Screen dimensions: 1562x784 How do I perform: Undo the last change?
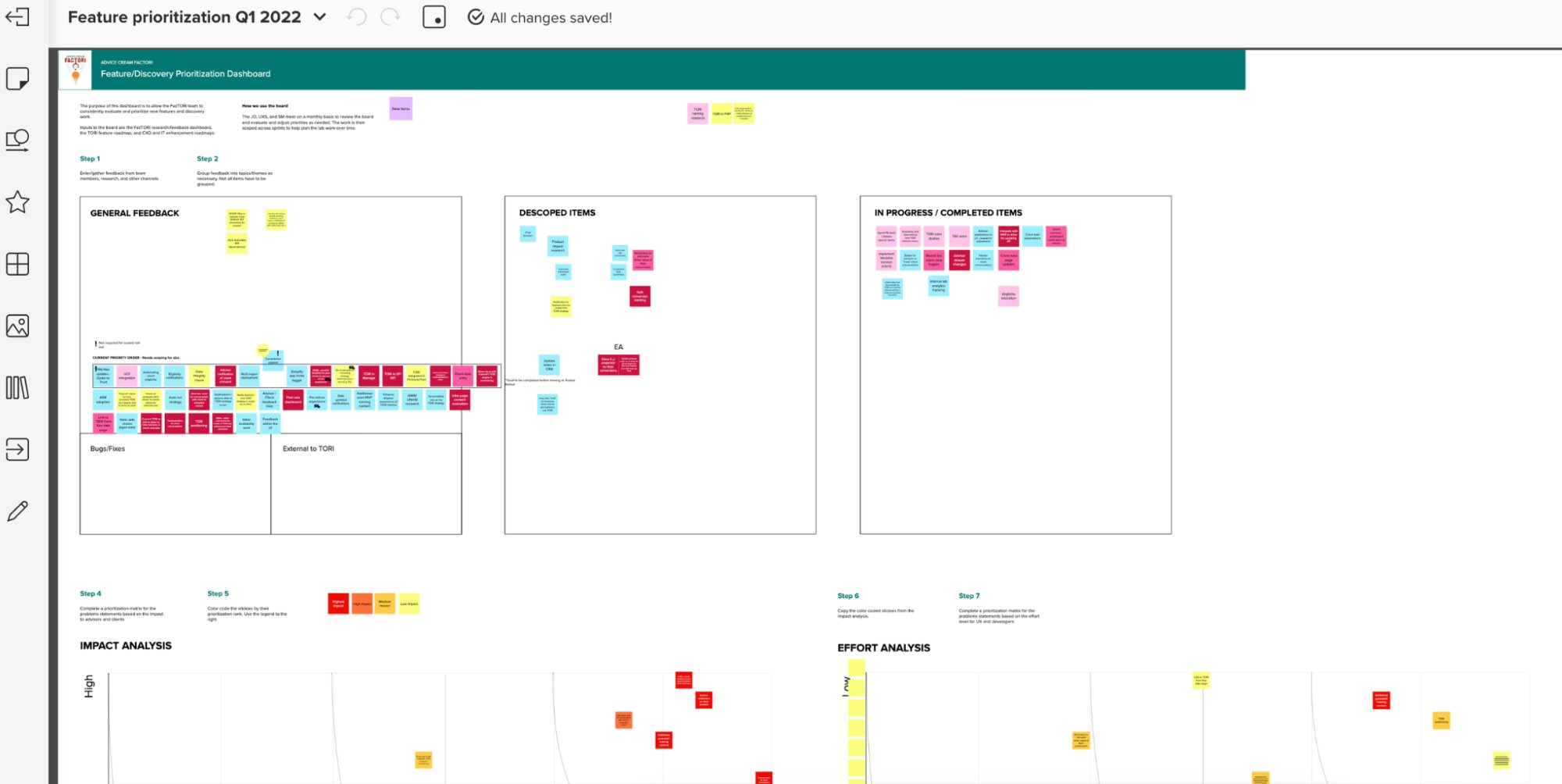[x=358, y=16]
